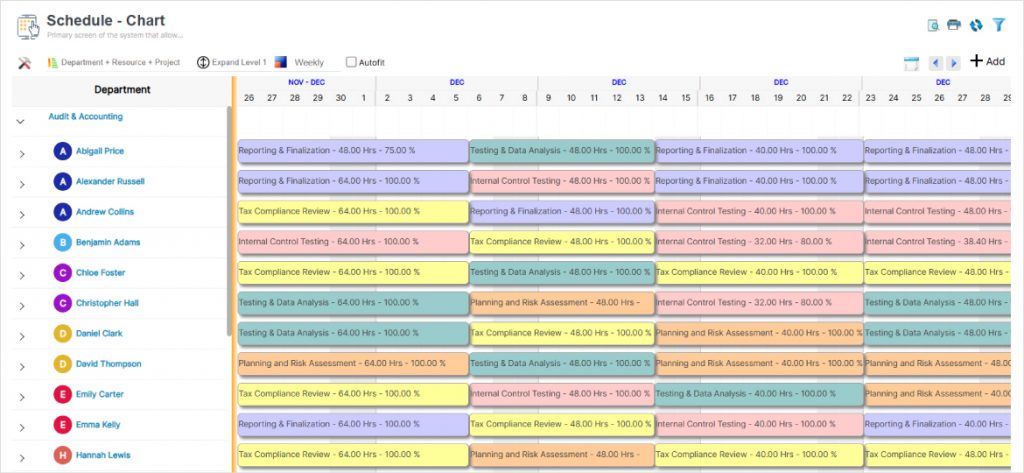Open the Weekly view selector

(x=300, y=62)
